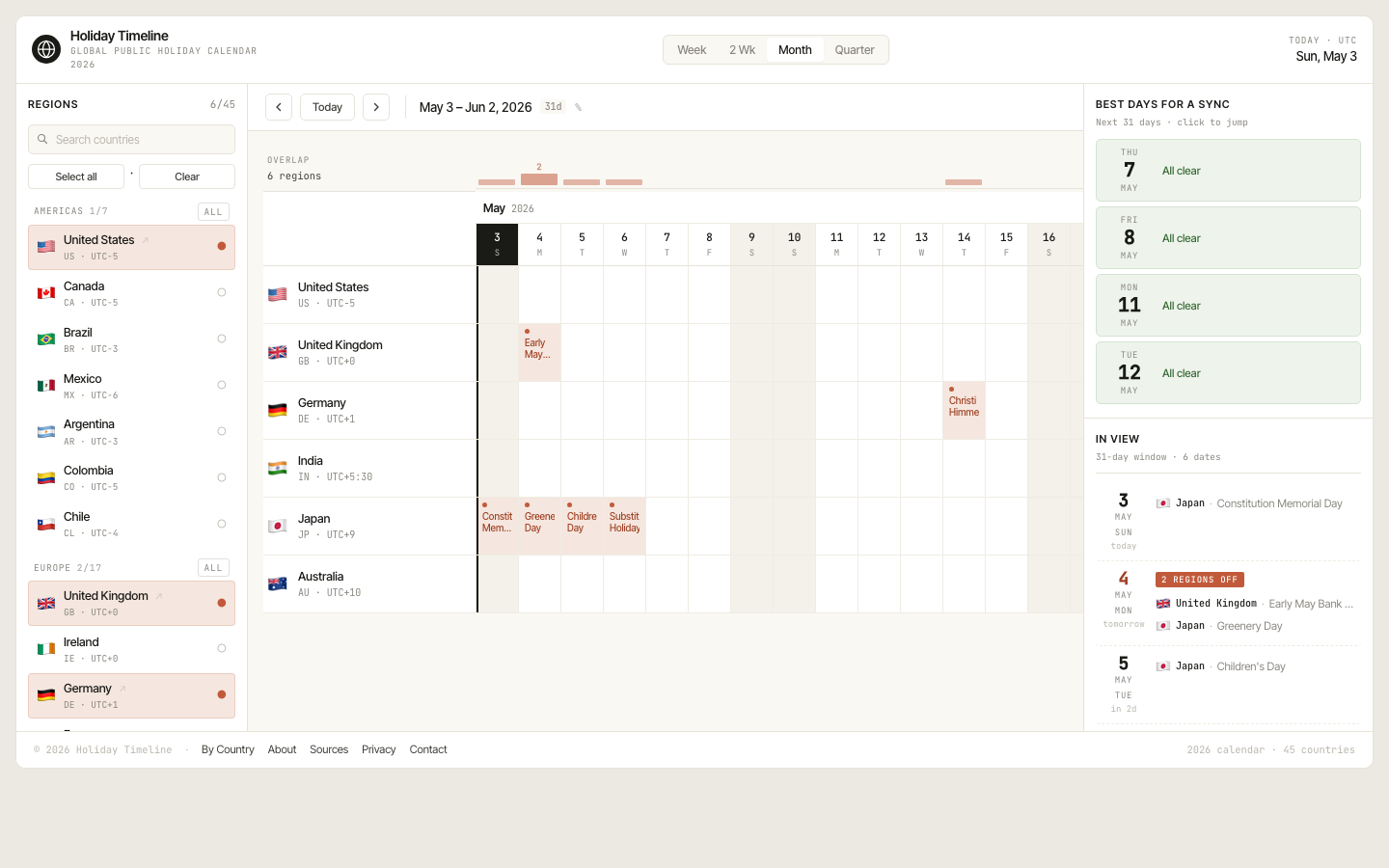Click the India flag in timeline row
This screenshot has height=868, width=1389.
tap(278, 468)
